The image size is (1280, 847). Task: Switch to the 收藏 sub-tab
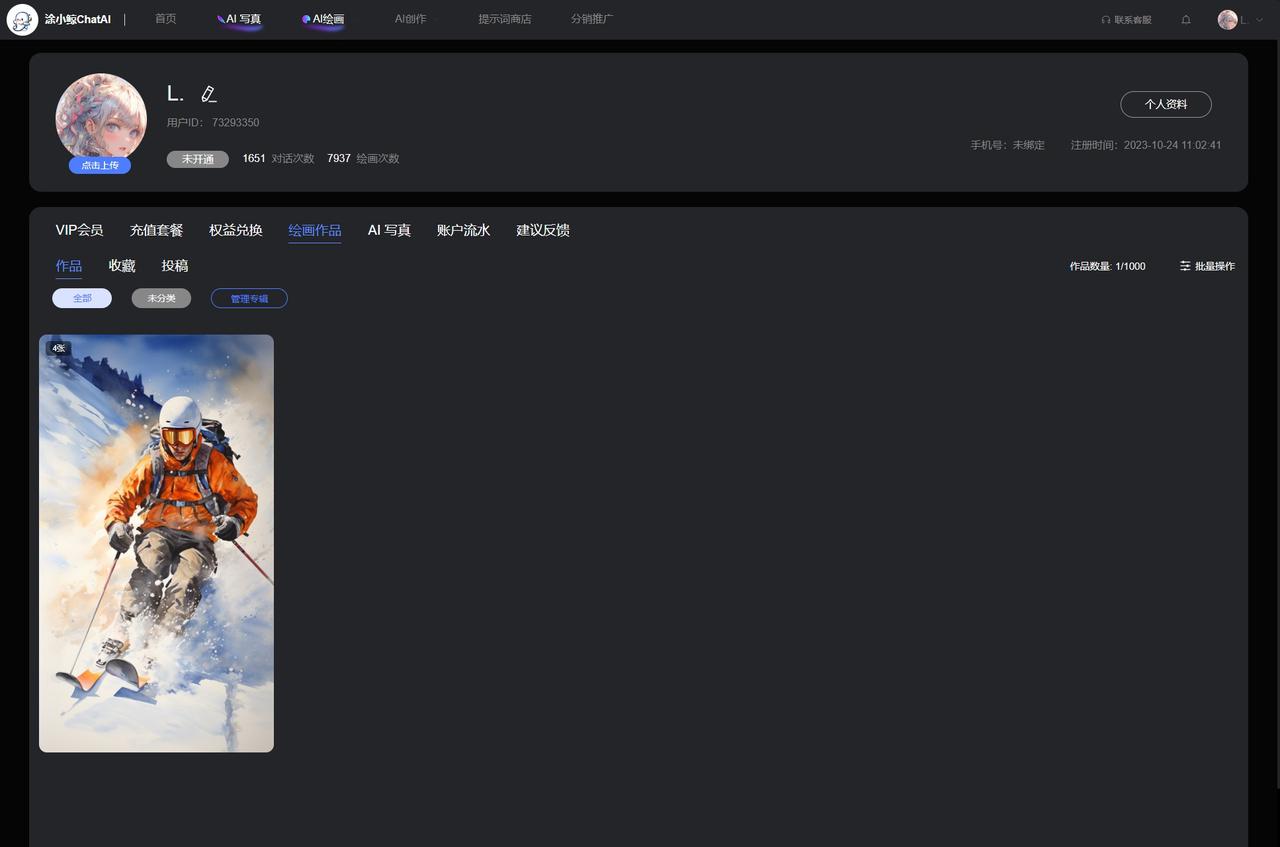(122, 266)
